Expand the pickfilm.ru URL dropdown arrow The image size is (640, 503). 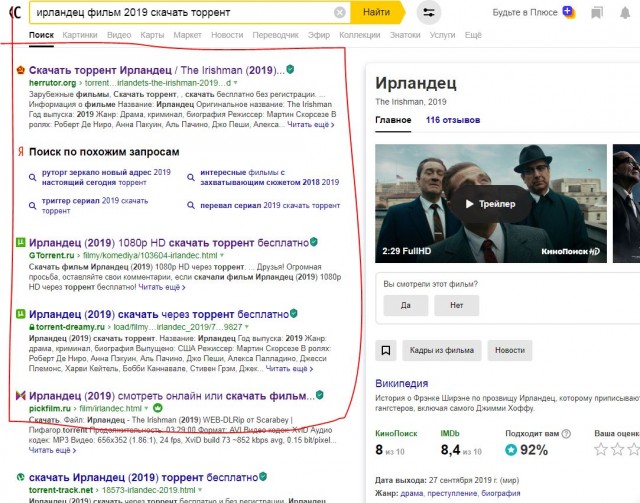coord(146,408)
